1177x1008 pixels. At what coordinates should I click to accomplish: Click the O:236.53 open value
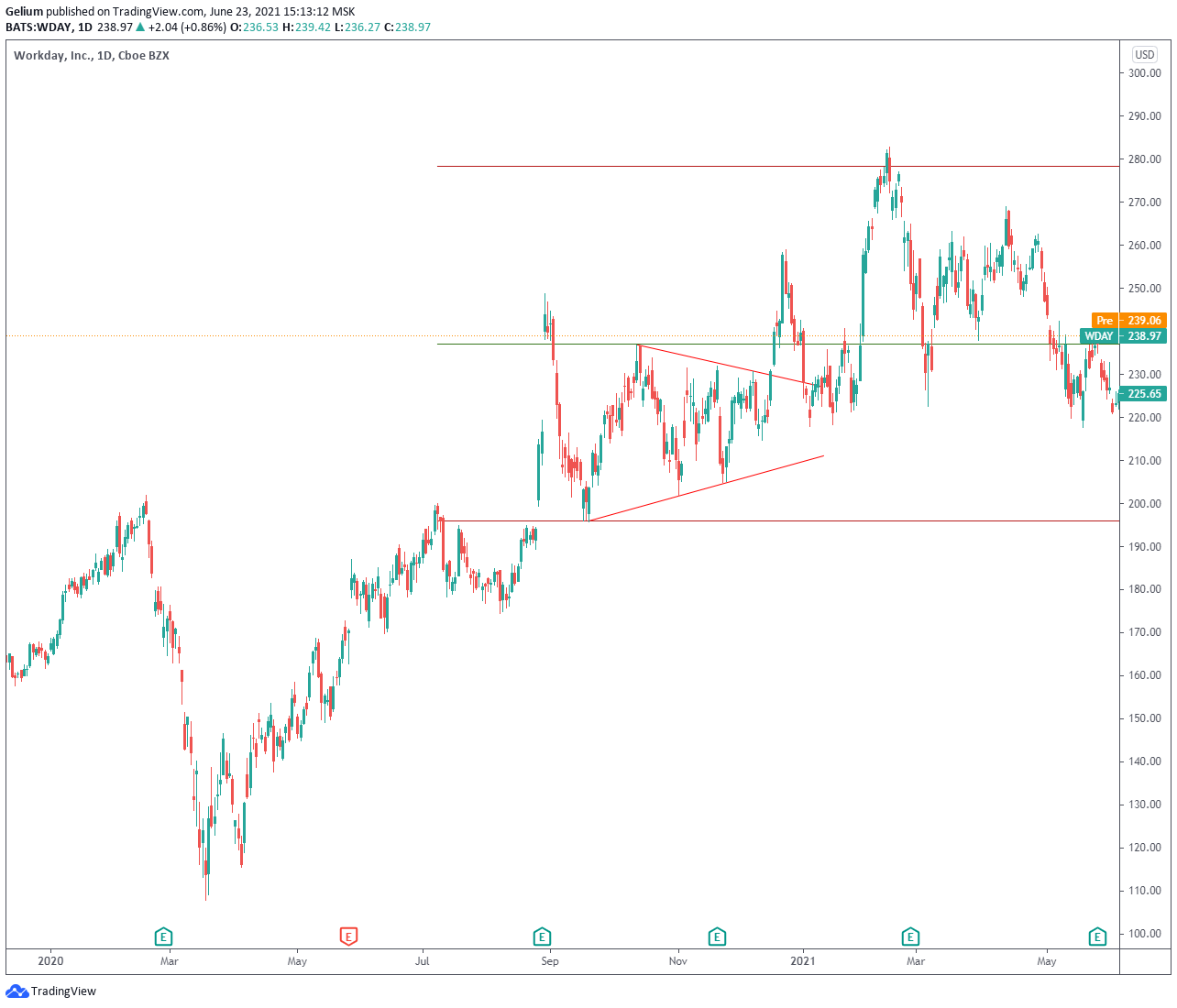(x=254, y=27)
